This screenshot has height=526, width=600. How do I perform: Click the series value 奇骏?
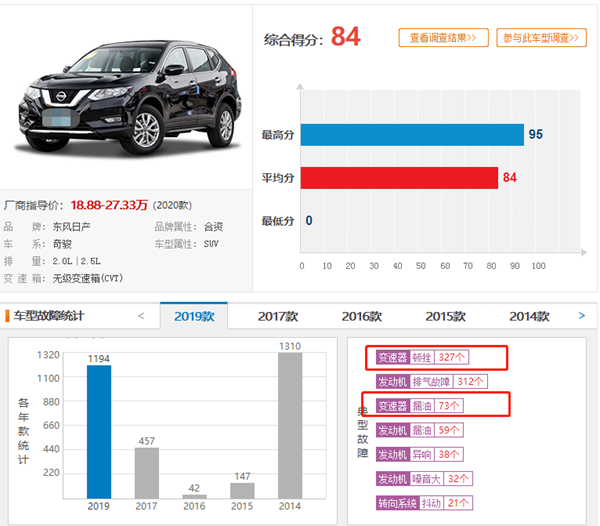pyautogui.click(x=62, y=244)
